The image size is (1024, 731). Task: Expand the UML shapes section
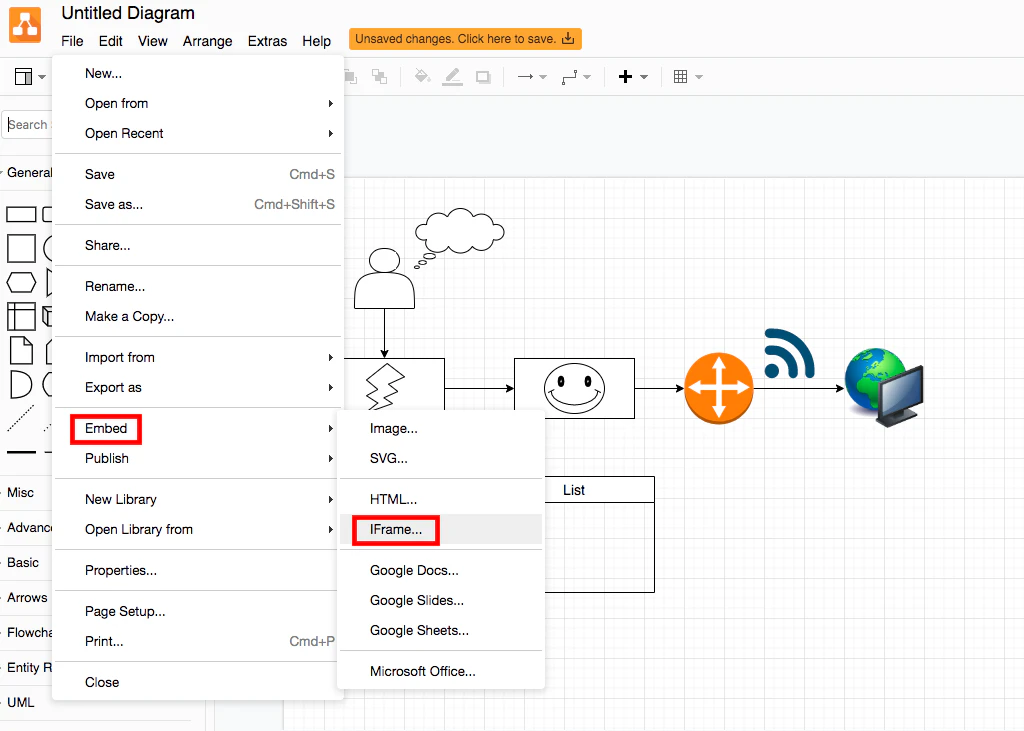point(20,703)
